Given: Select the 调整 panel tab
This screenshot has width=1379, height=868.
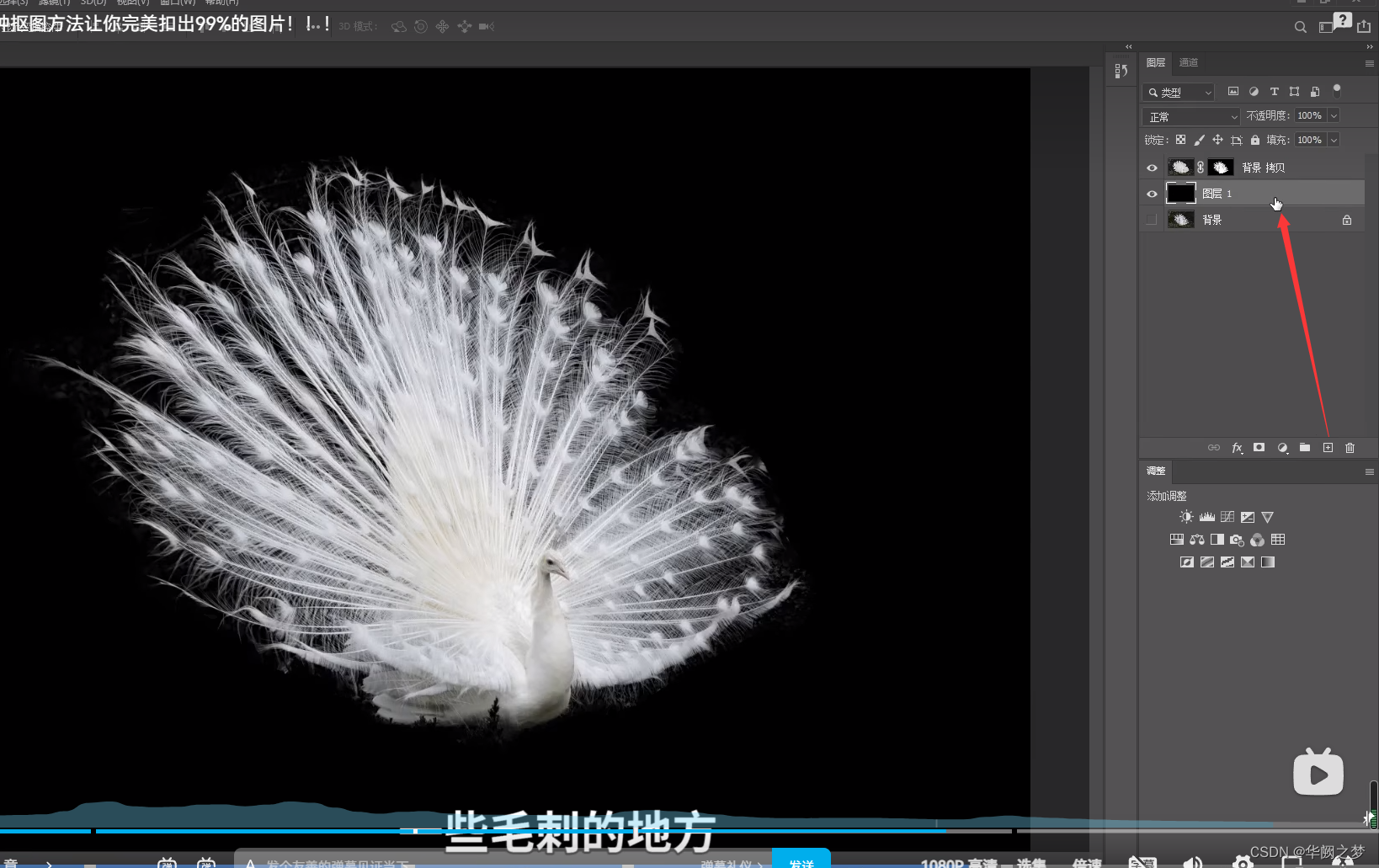Looking at the screenshot, I should 1156,471.
